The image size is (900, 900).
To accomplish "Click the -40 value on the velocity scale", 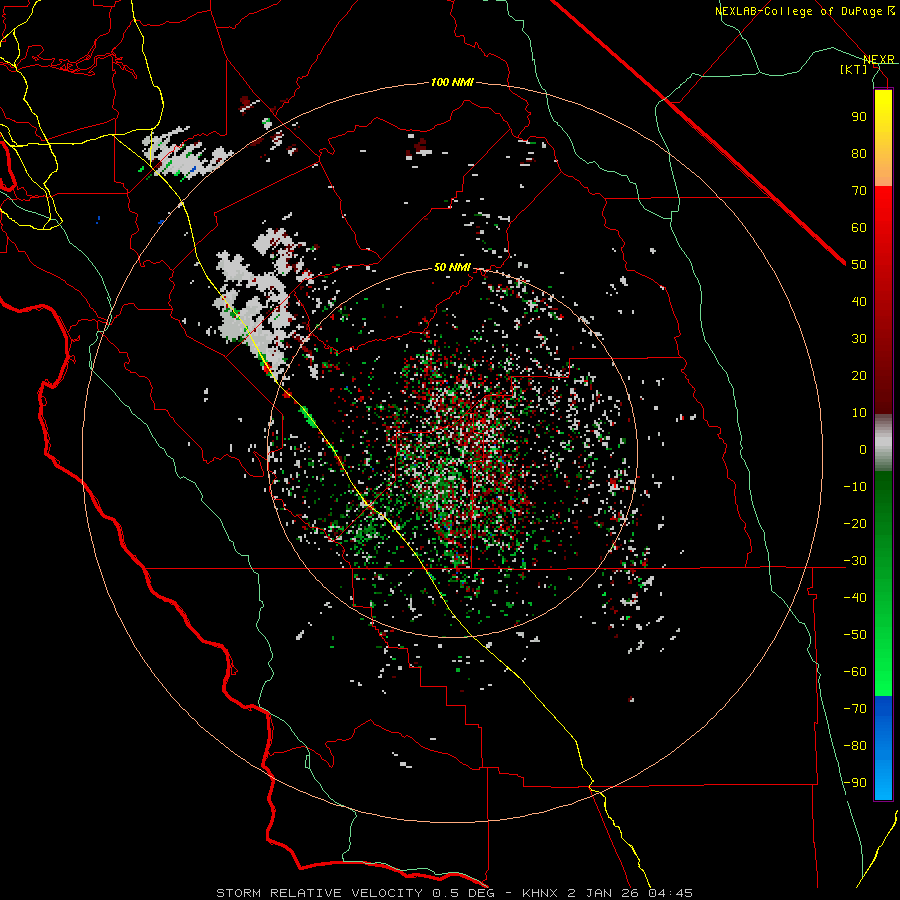I will (855, 598).
